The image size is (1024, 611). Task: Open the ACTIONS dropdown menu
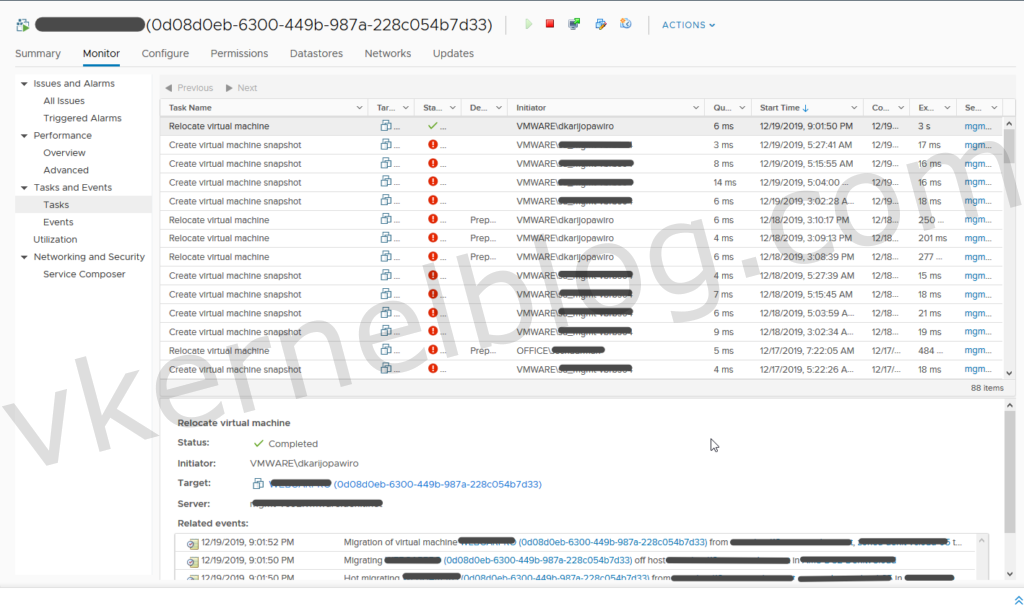coord(688,25)
